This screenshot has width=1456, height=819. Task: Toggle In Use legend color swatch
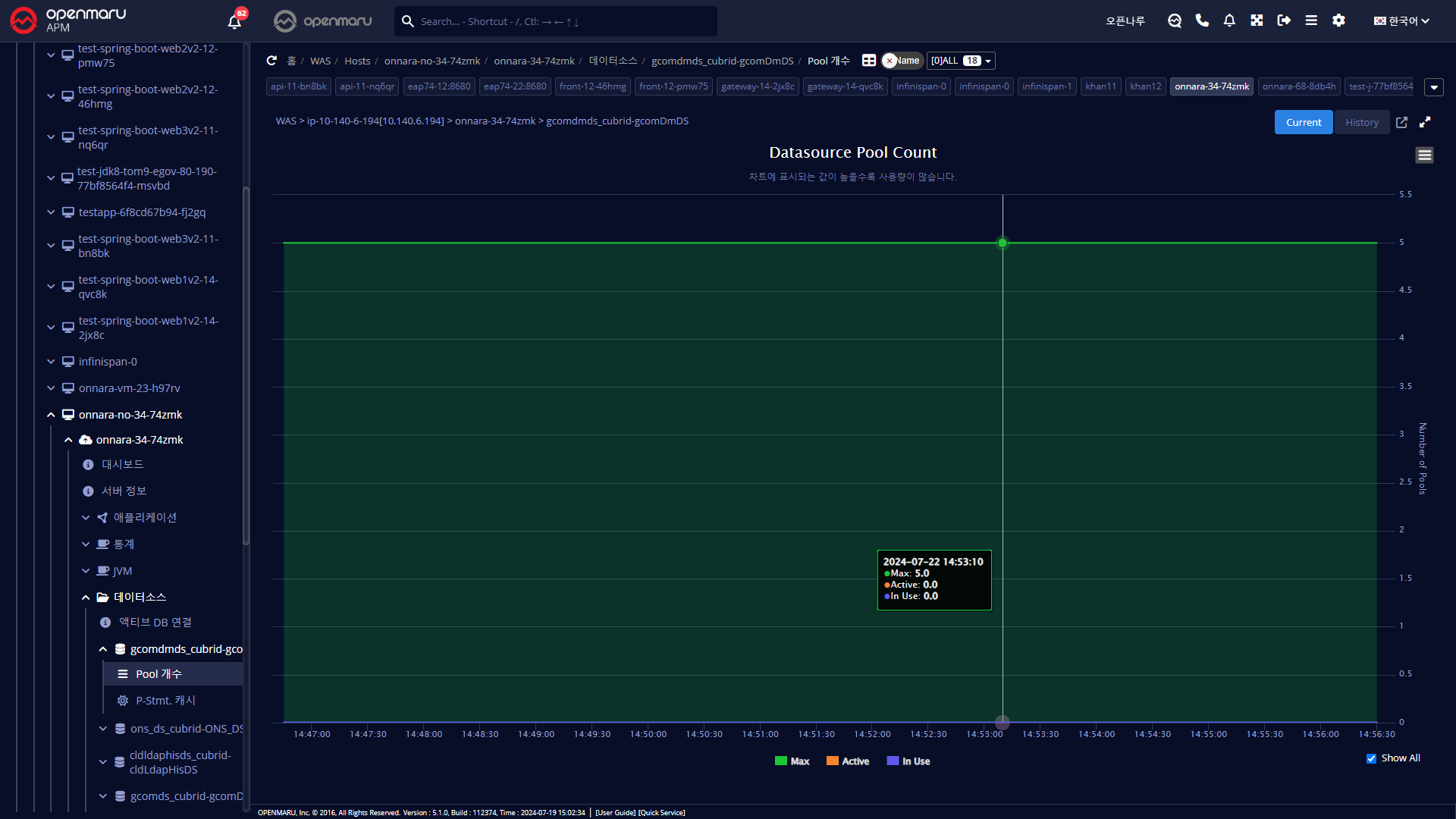[893, 761]
